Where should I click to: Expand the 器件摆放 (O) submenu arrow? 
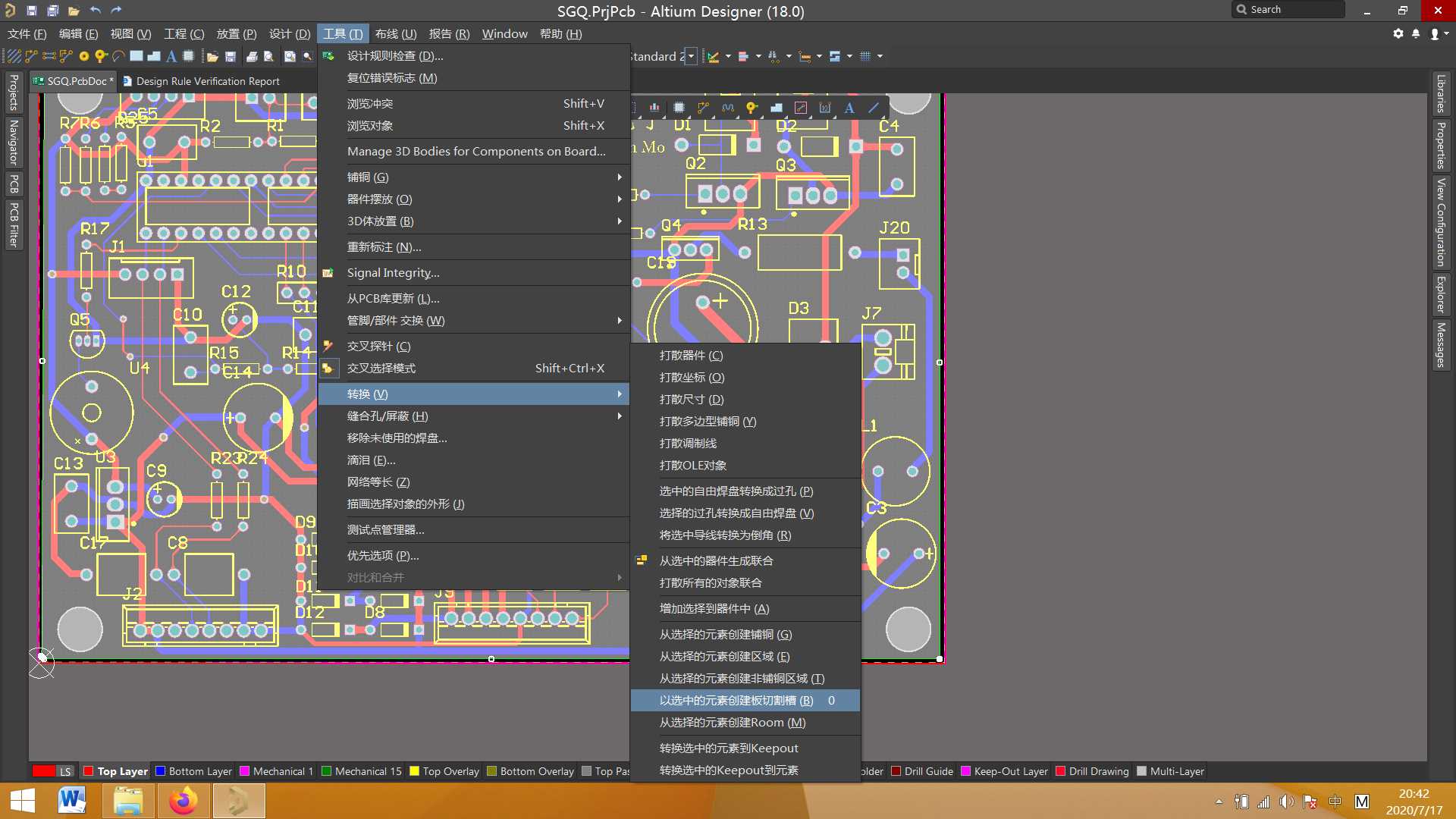tap(620, 199)
